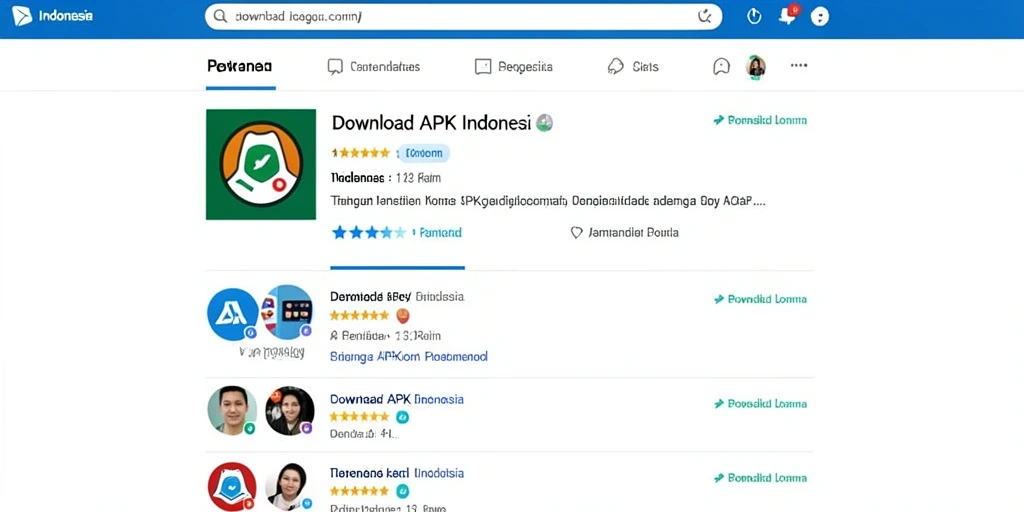Click the blue star rating row
The width and height of the screenshot is (1024, 512).
369,232
